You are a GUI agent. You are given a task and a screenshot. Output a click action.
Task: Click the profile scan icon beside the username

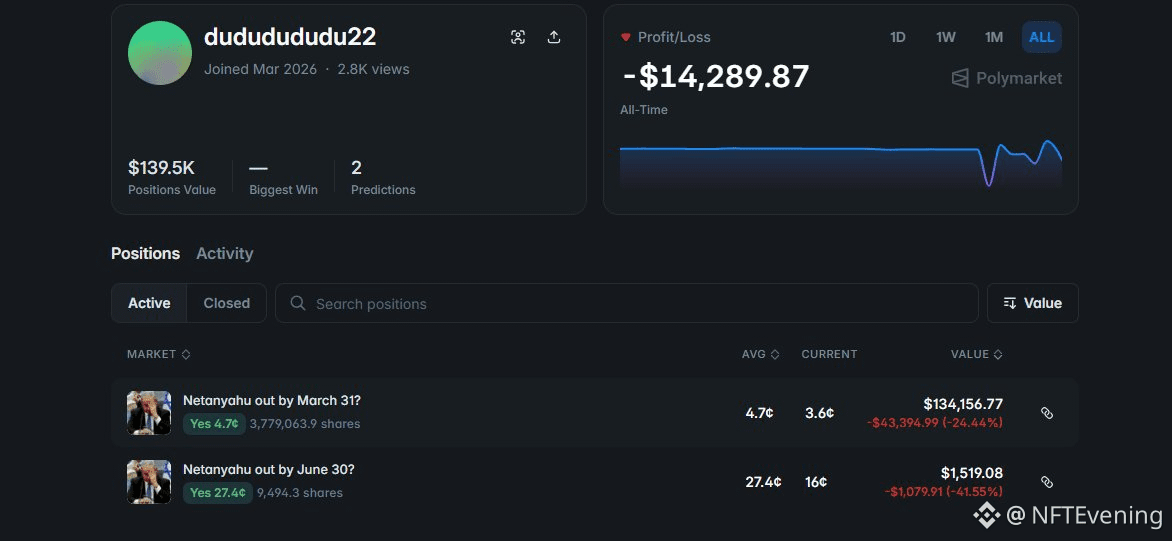518,37
